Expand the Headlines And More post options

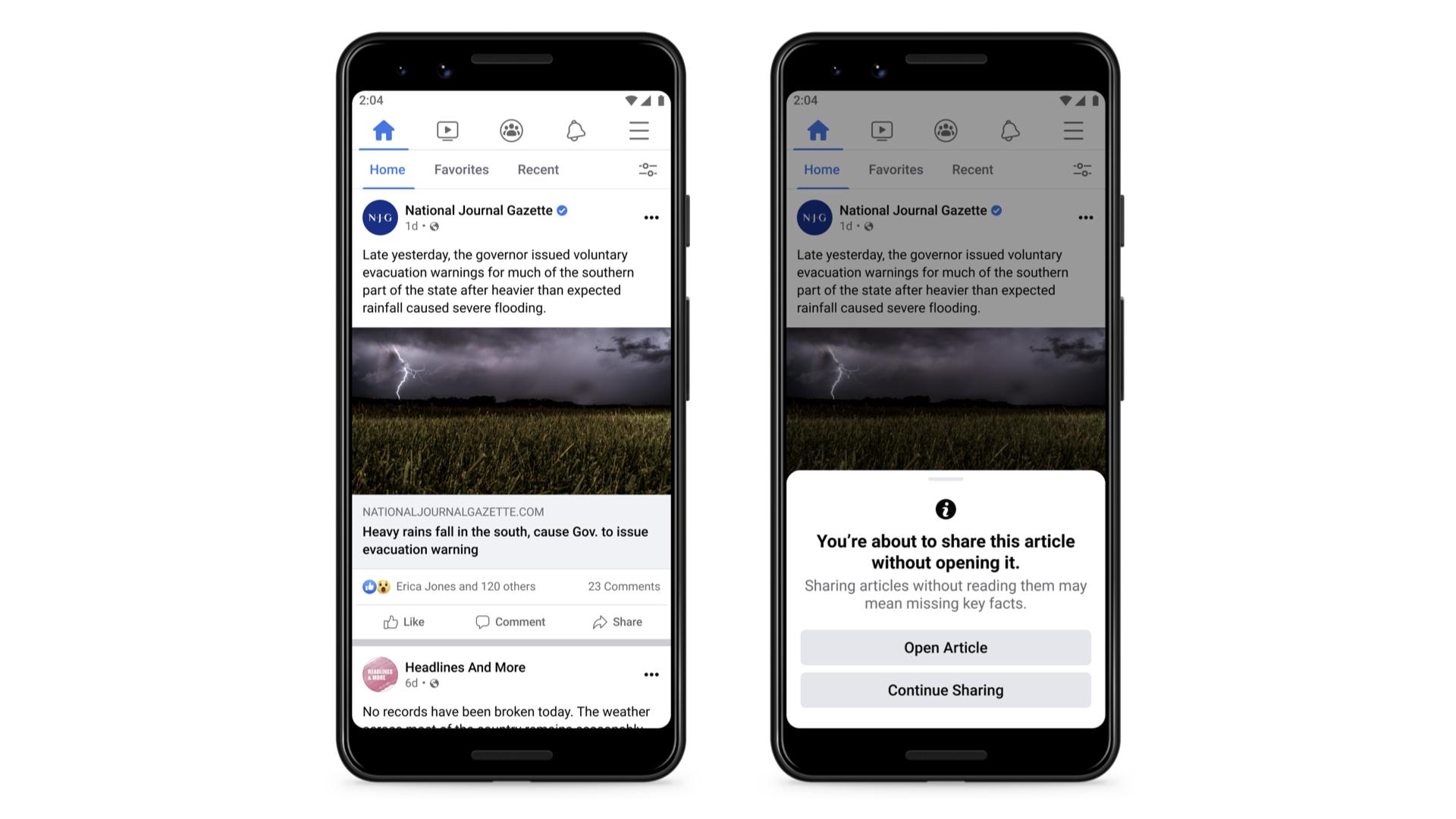652,674
